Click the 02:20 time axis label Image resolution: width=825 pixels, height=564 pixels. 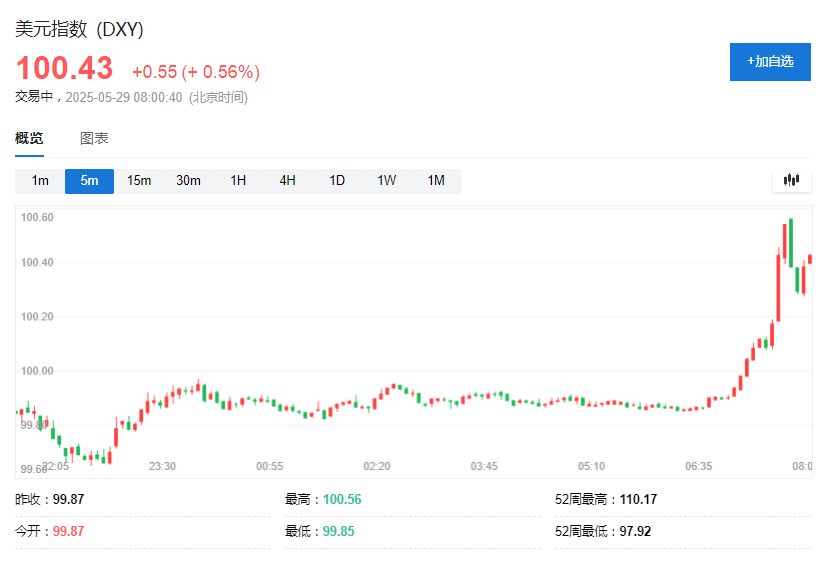point(377,466)
